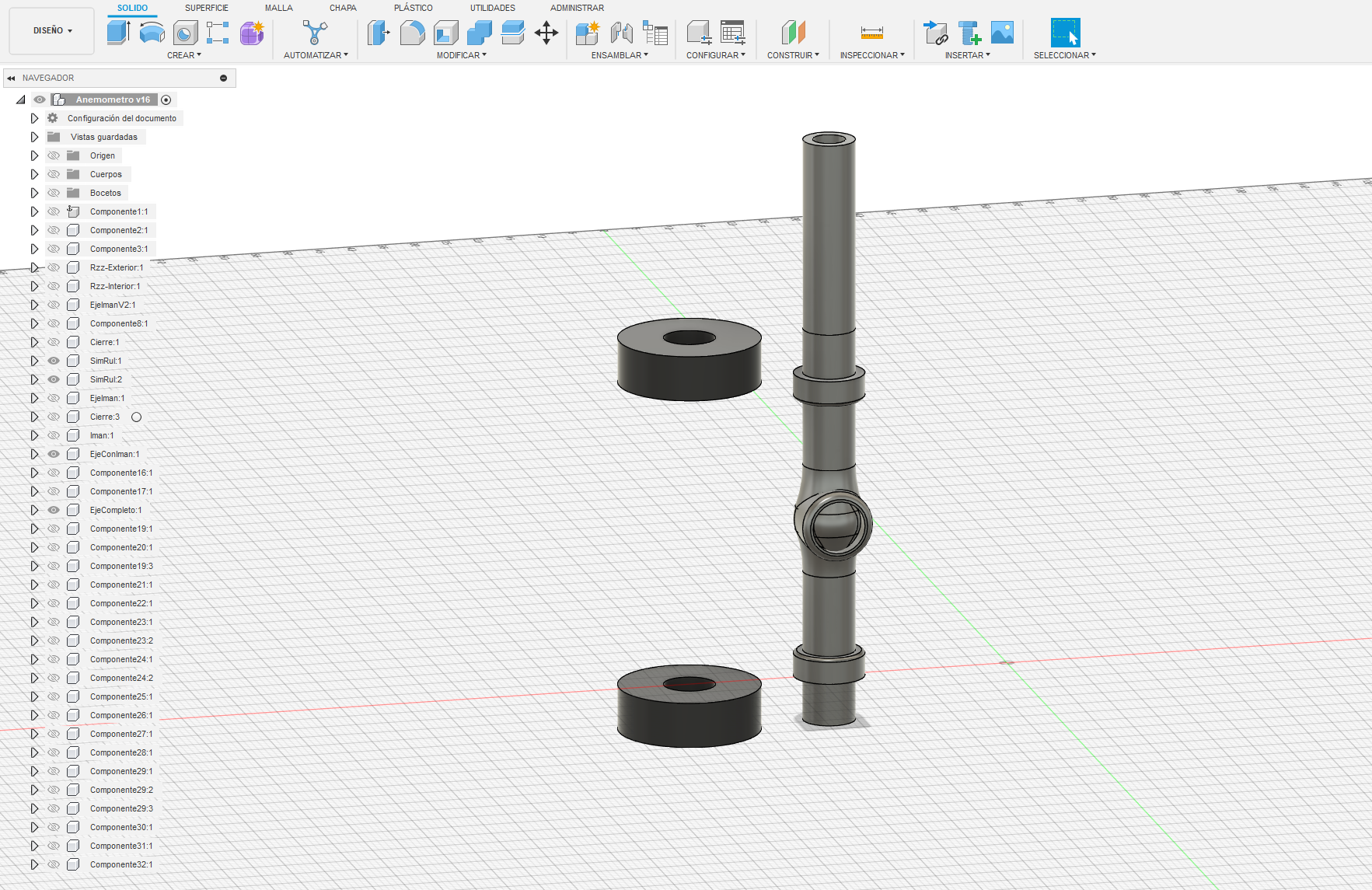The height and width of the screenshot is (890, 1372).
Task: Open the SELECCIONAR dropdown label
Action: 1065,55
